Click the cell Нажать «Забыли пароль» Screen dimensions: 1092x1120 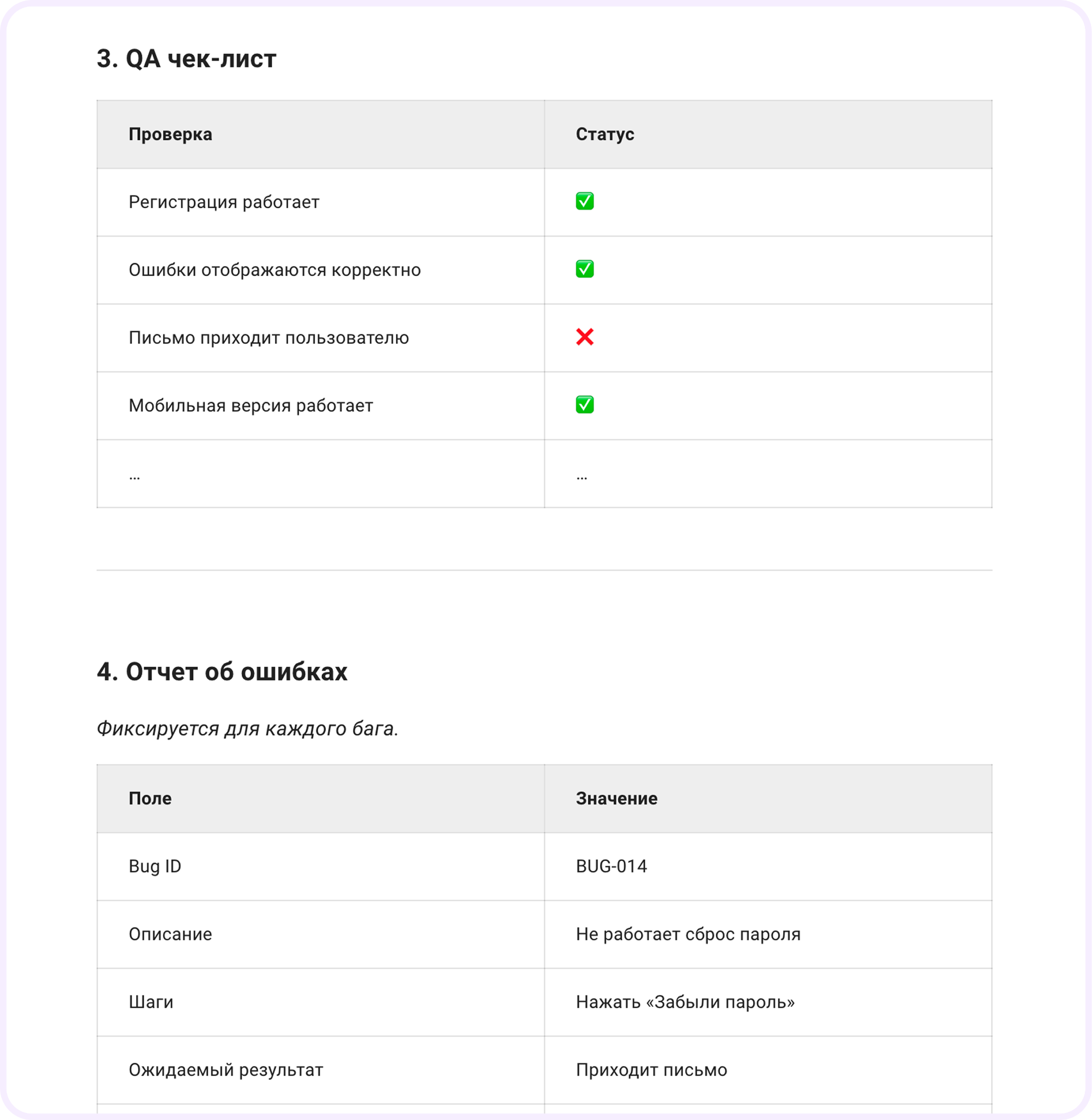[768, 1002]
